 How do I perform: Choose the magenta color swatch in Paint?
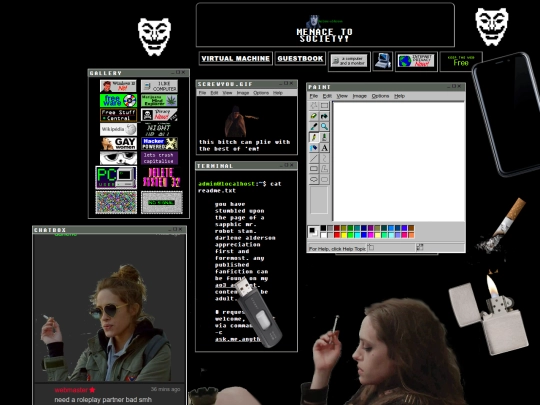371,235
